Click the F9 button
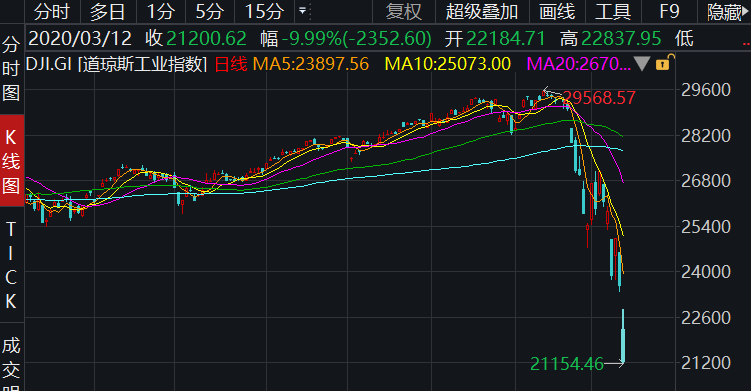 coord(670,12)
